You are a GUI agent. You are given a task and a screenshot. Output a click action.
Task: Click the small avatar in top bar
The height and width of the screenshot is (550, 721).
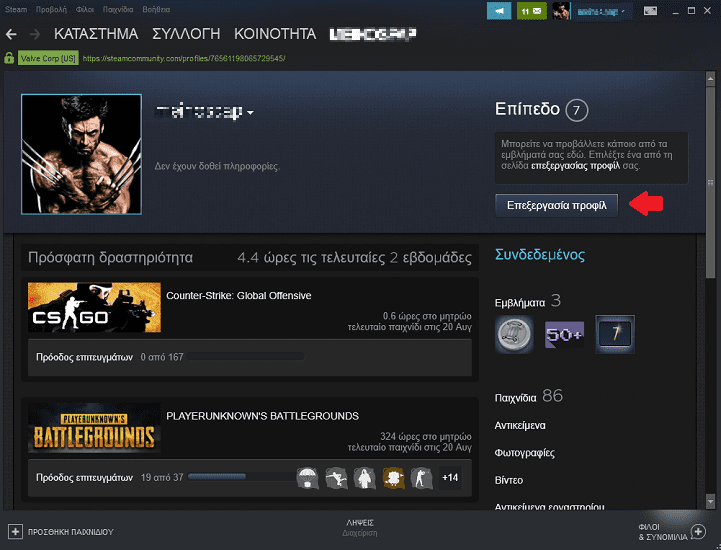coord(561,11)
